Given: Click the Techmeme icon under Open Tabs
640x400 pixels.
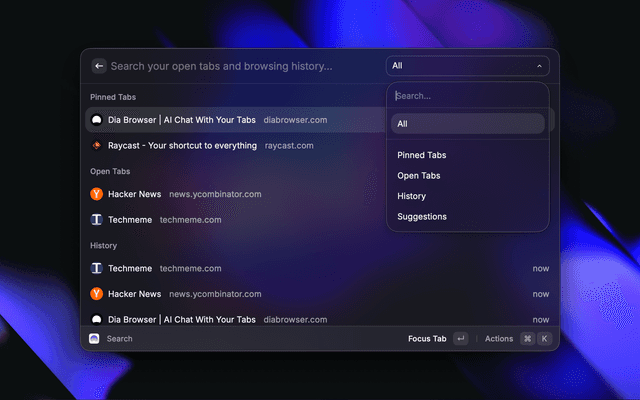Looking at the screenshot, I should point(96,219).
